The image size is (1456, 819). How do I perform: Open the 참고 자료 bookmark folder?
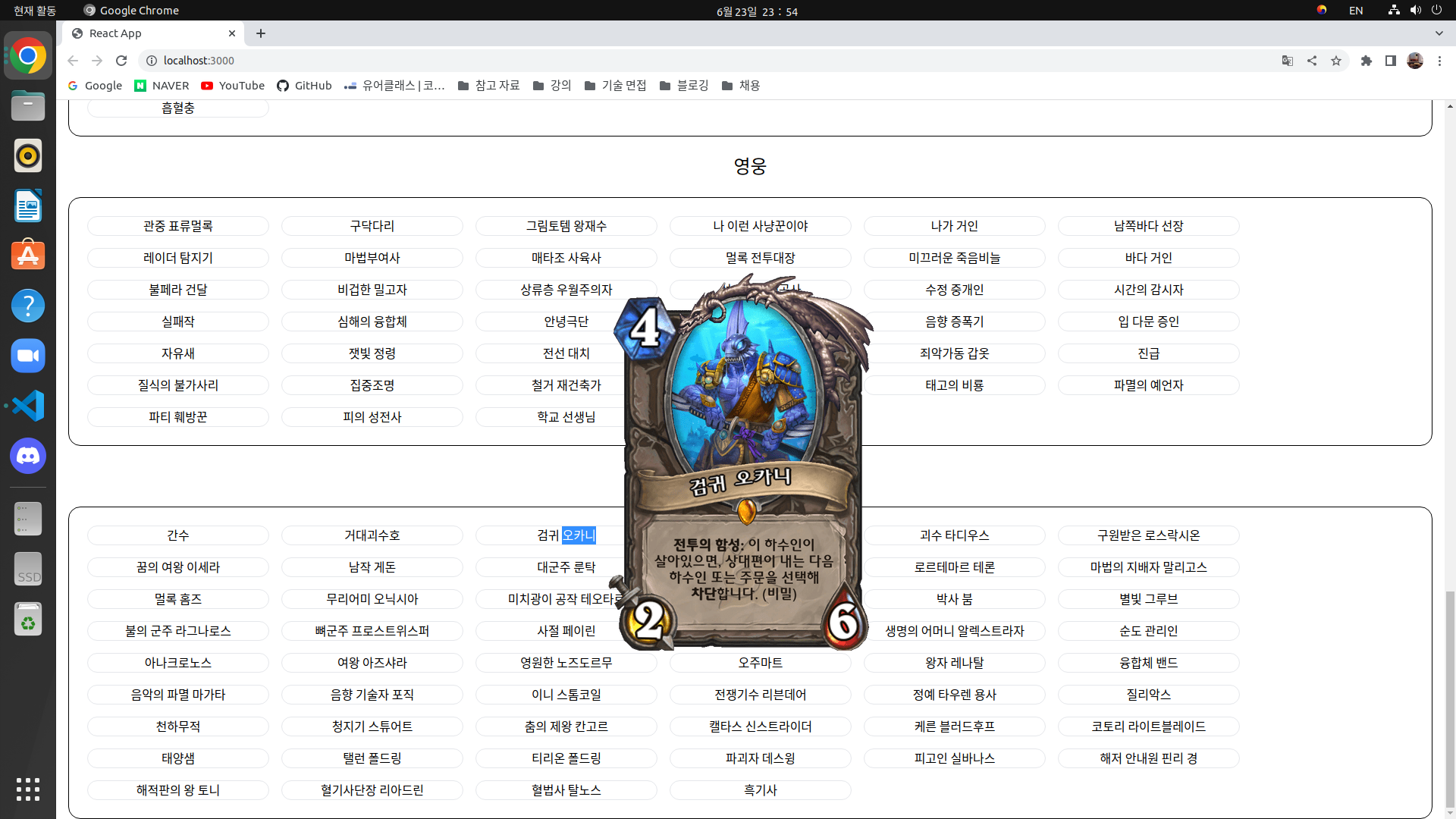click(x=489, y=86)
